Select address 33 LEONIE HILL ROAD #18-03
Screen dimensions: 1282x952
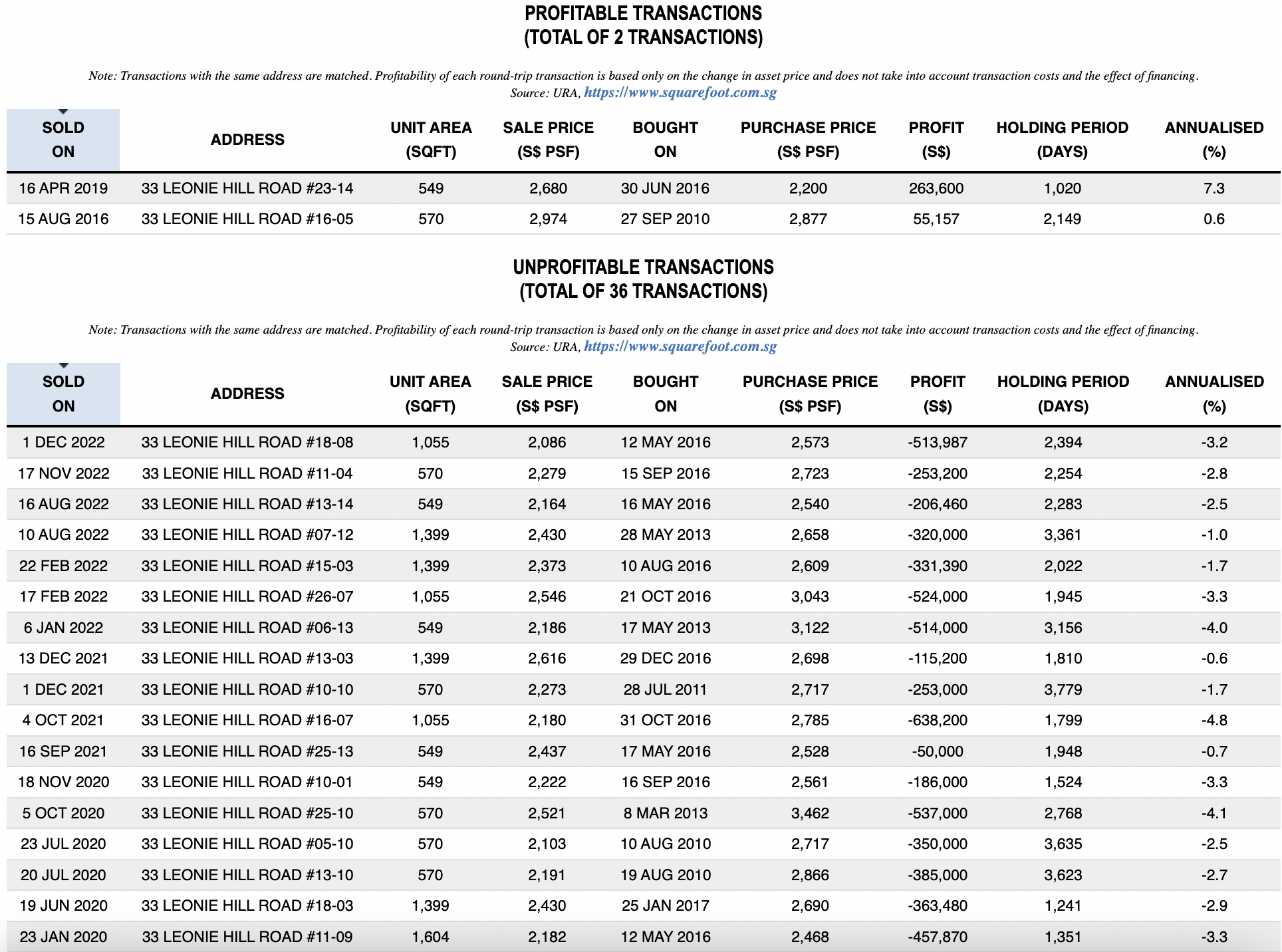[x=247, y=905]
